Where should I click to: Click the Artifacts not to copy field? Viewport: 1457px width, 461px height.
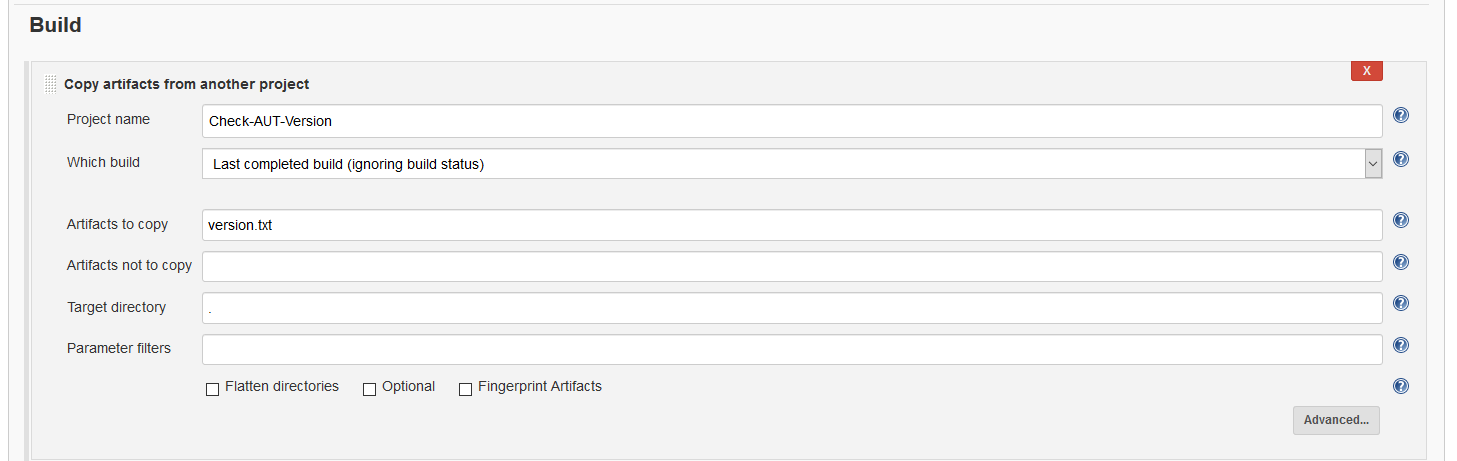coord(792,266)
